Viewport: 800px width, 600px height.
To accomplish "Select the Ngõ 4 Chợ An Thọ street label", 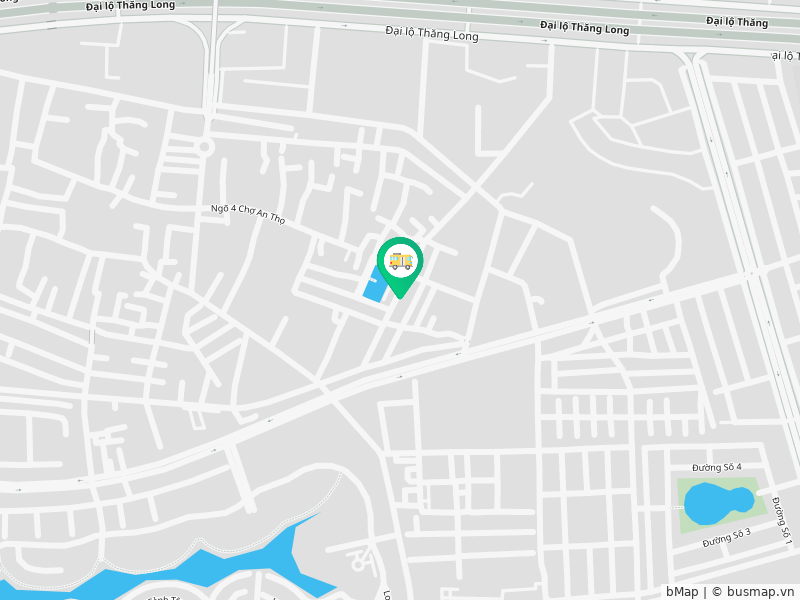I will coord(248,214).
